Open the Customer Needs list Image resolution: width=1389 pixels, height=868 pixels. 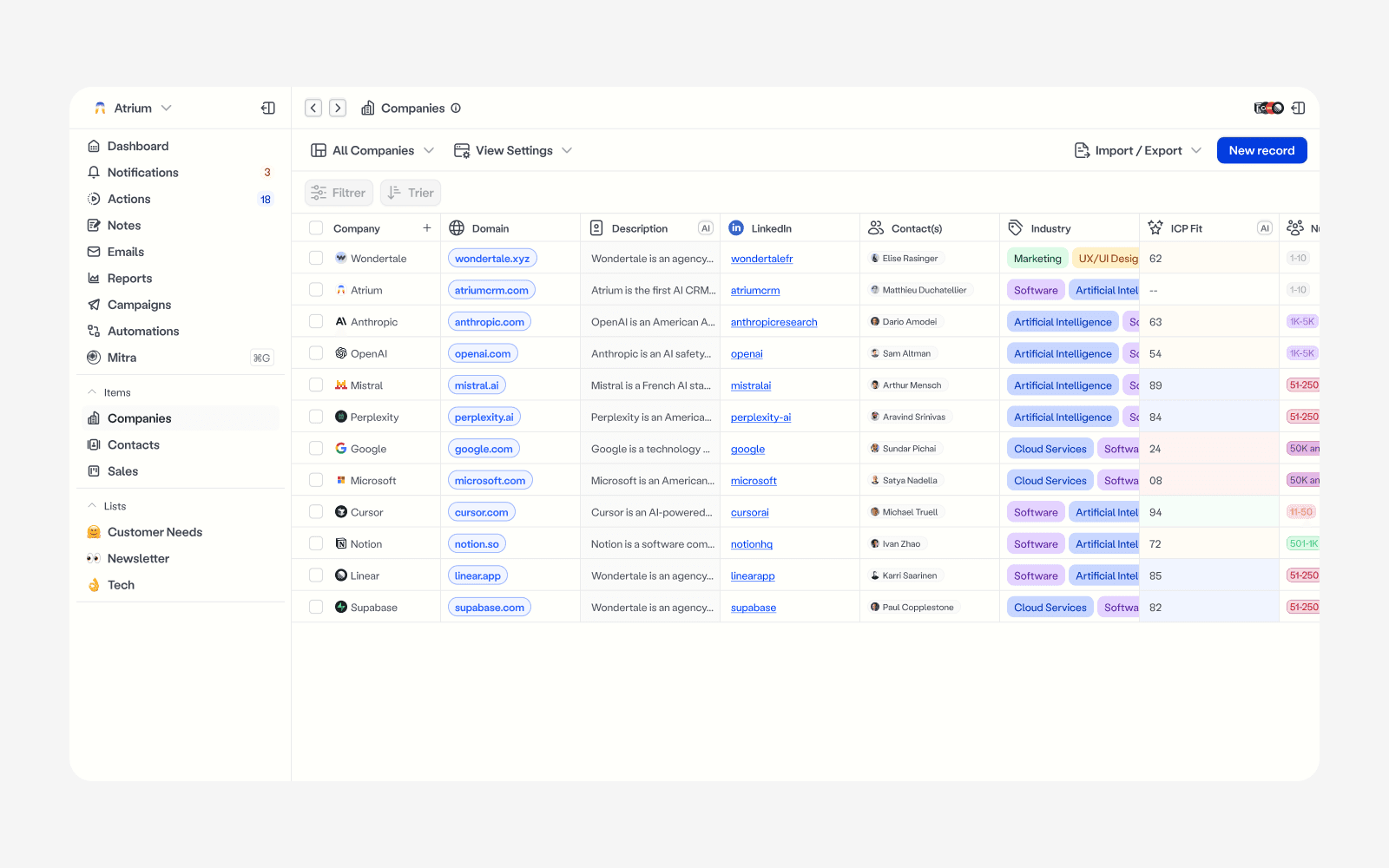pyautogui.click(x=181, y=532)
